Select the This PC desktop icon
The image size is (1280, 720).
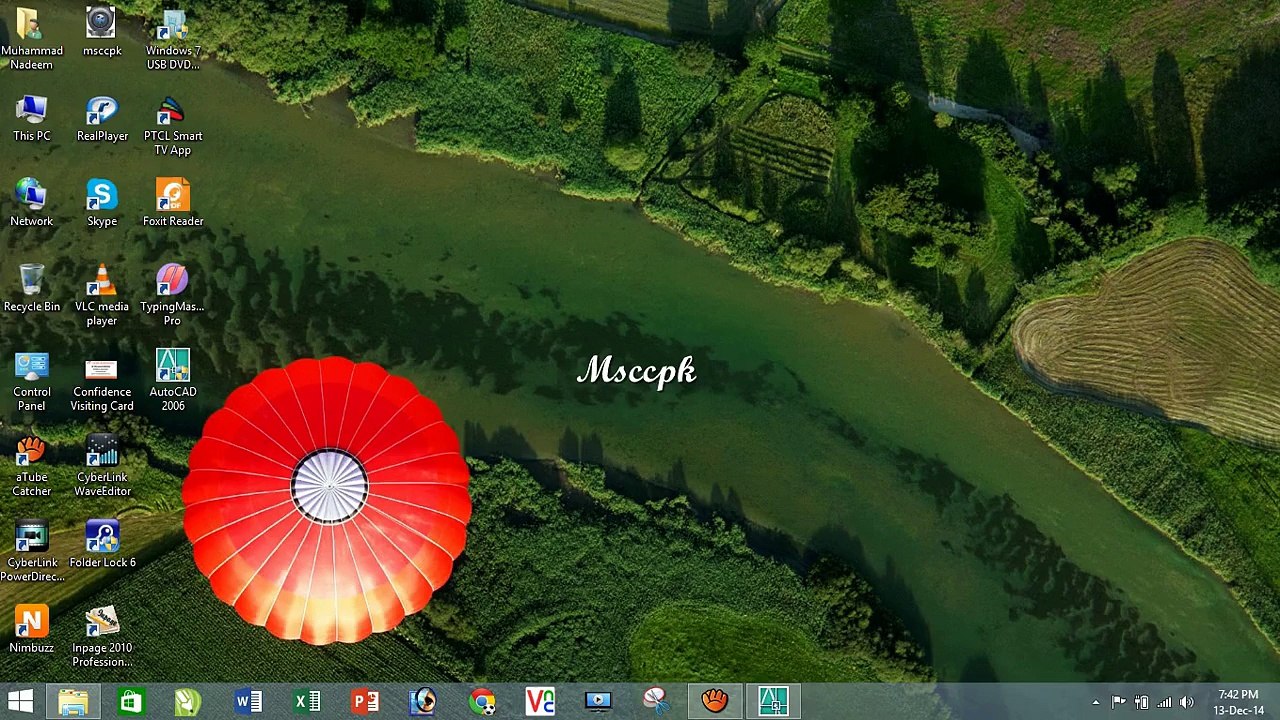pos(31,119)
